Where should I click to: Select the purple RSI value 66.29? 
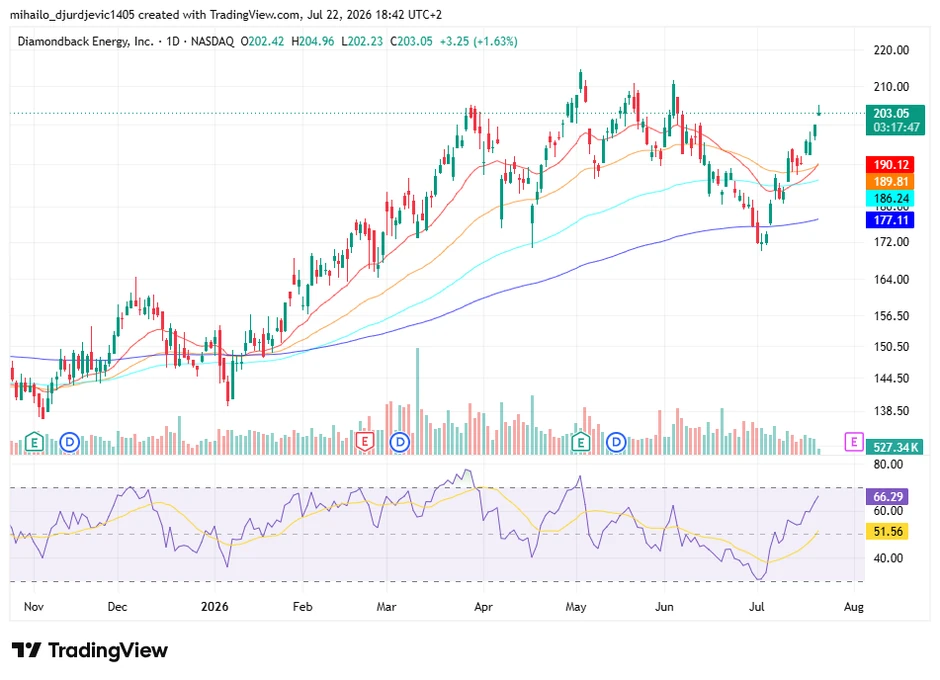point(887,497)
